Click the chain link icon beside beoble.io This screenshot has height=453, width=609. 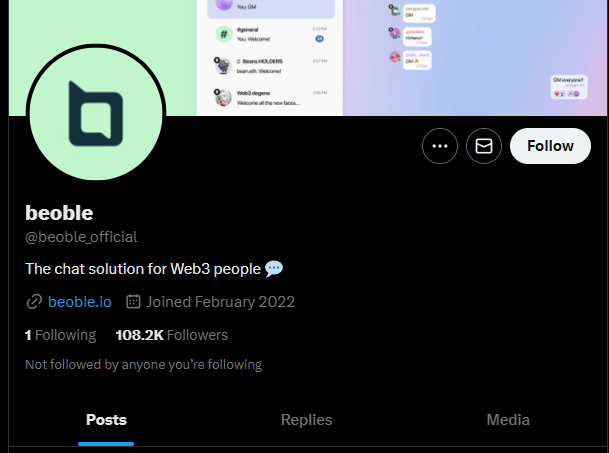click(34, 302)
